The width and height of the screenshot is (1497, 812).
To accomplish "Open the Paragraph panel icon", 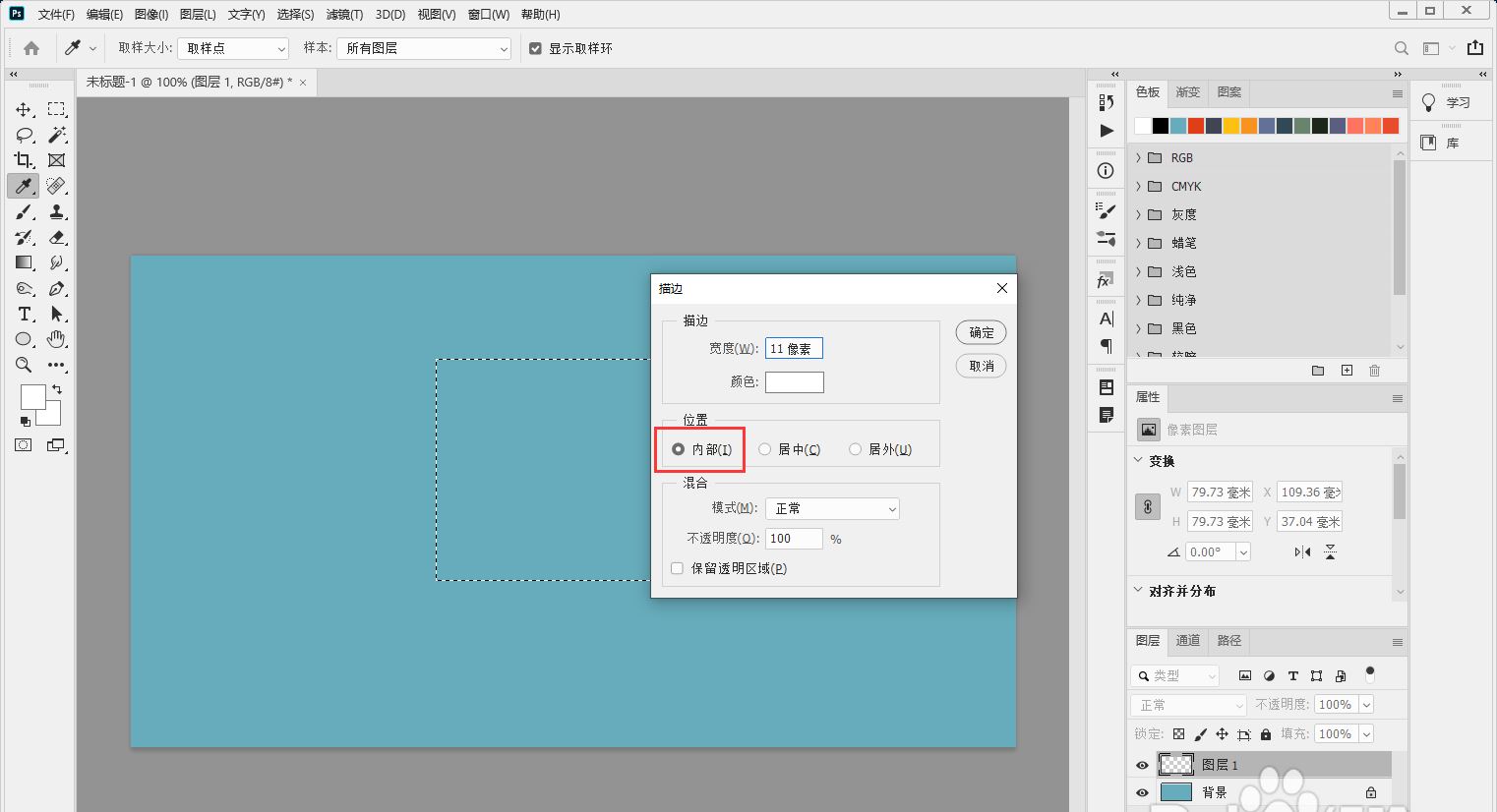I will pyautogui.click(x=1107, y=346).
